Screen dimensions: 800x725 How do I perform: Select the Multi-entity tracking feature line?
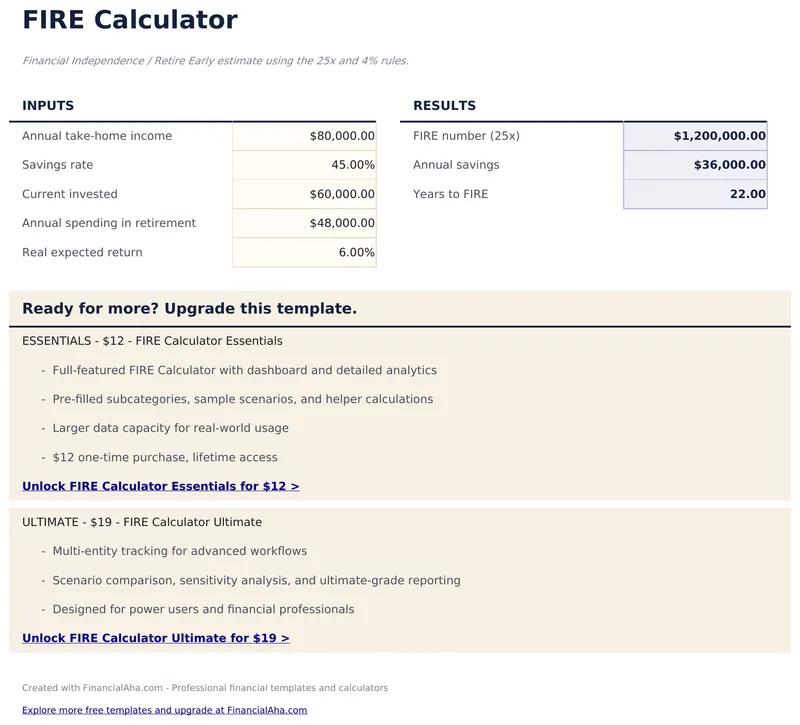[x=179, y=551]
